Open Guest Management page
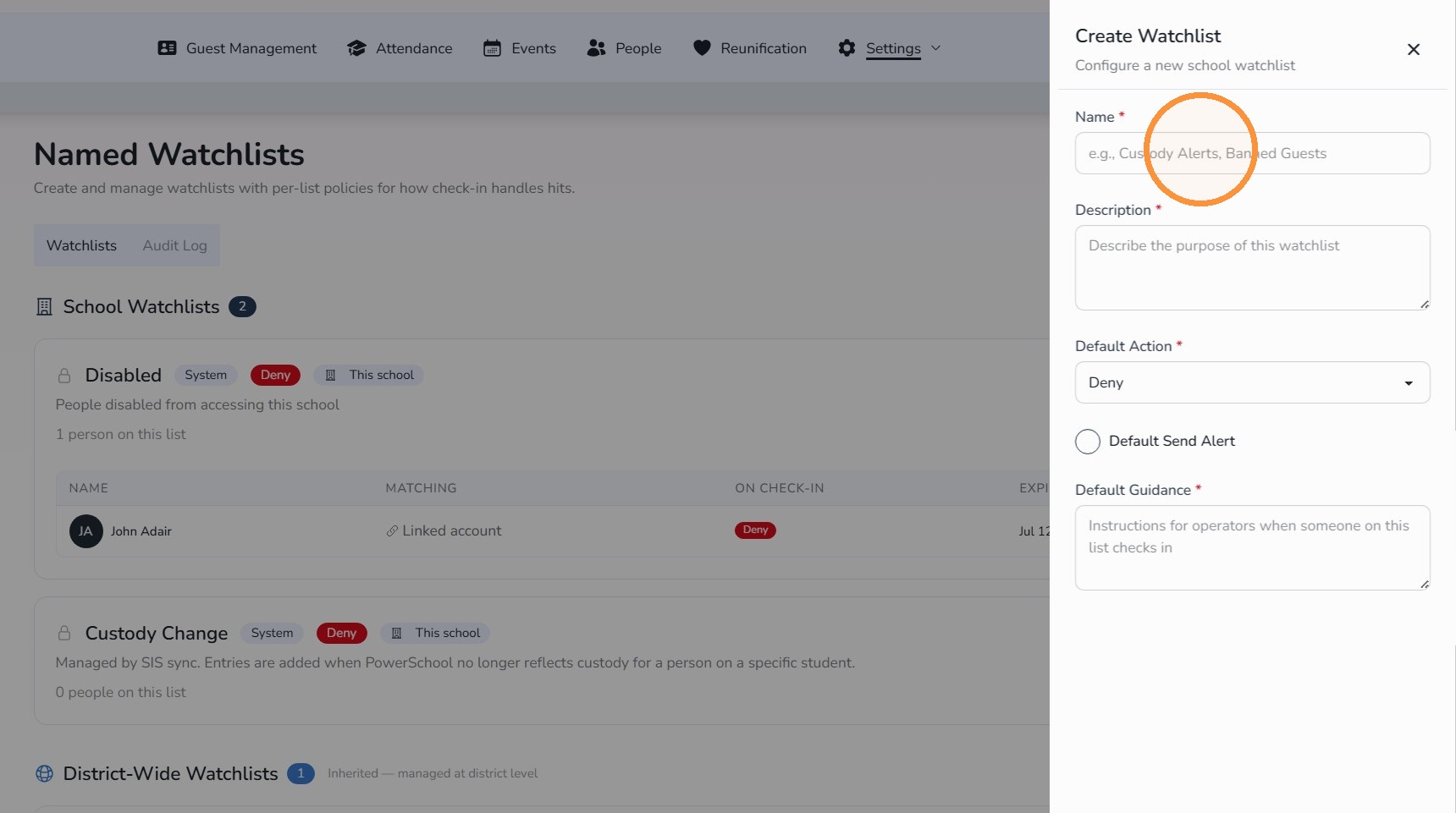 pyautogui.click(x=251, y=48)
